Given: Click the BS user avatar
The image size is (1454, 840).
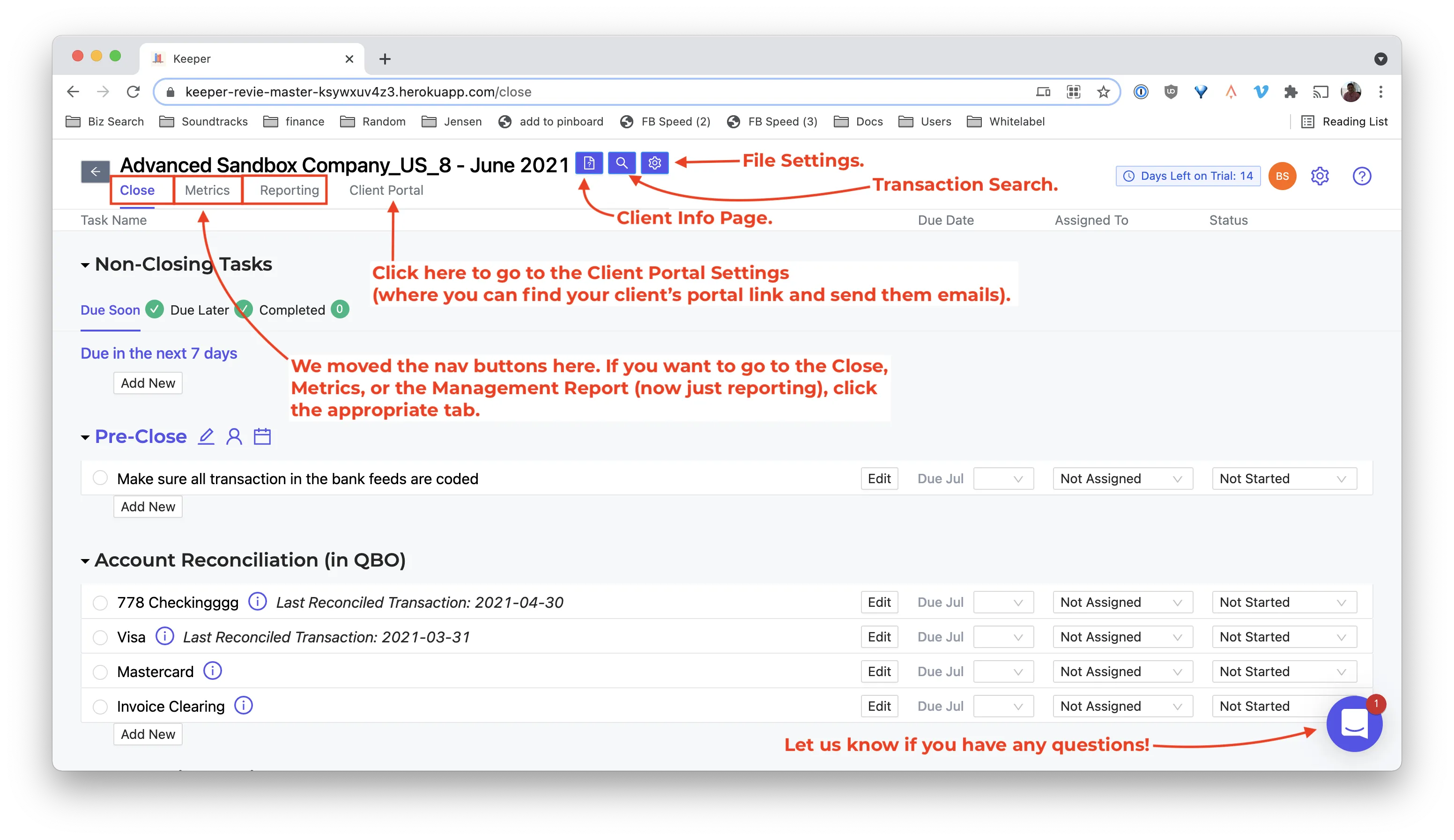Looking at the screenshot, I should coord(1282,176).
